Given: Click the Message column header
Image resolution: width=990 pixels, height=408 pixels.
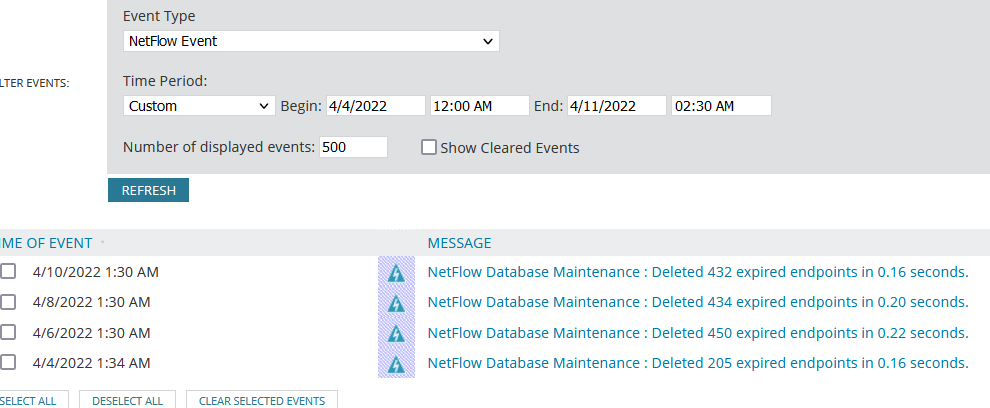Looking at the screenshot, I should [x=459, y=243].
